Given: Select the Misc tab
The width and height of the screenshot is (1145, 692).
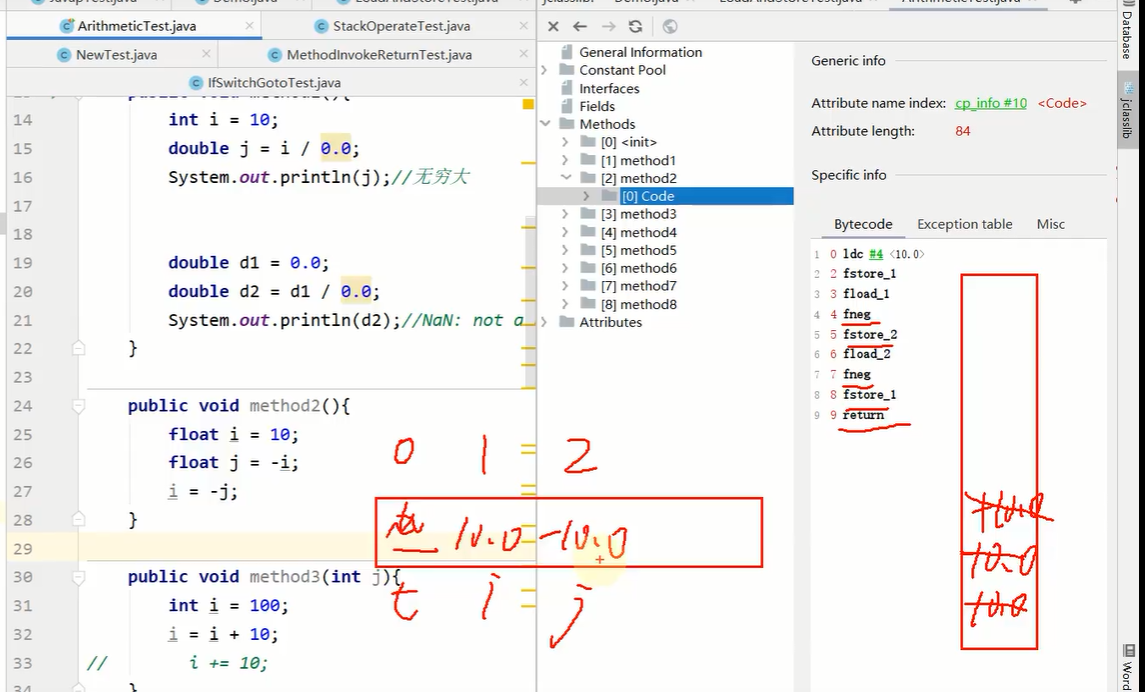Looking at the screenshot, I should click(x=1050, y=224).
